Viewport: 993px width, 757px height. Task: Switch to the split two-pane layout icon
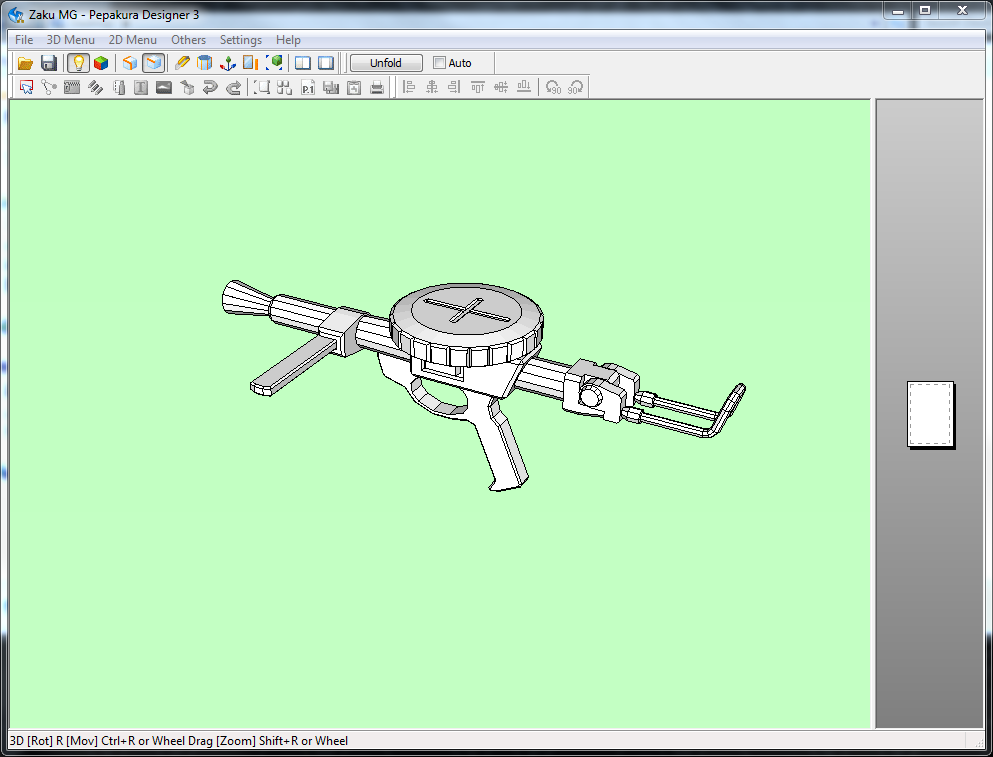[x=303, y=63]
